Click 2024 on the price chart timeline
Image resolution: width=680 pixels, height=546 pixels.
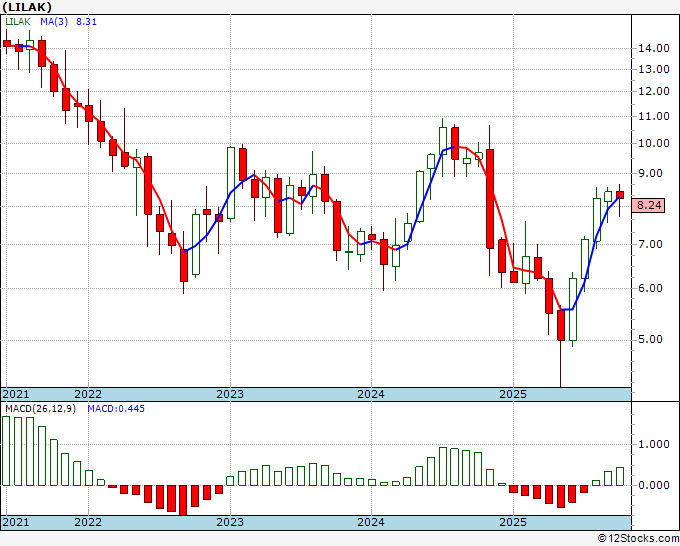371,394
